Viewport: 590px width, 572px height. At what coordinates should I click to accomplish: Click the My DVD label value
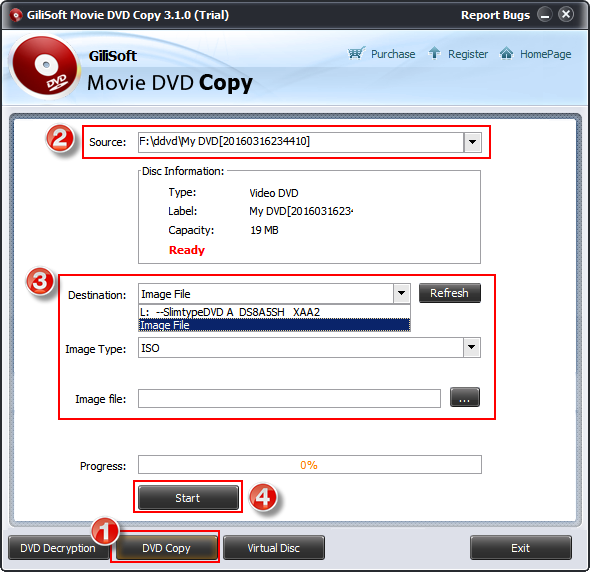301,211
